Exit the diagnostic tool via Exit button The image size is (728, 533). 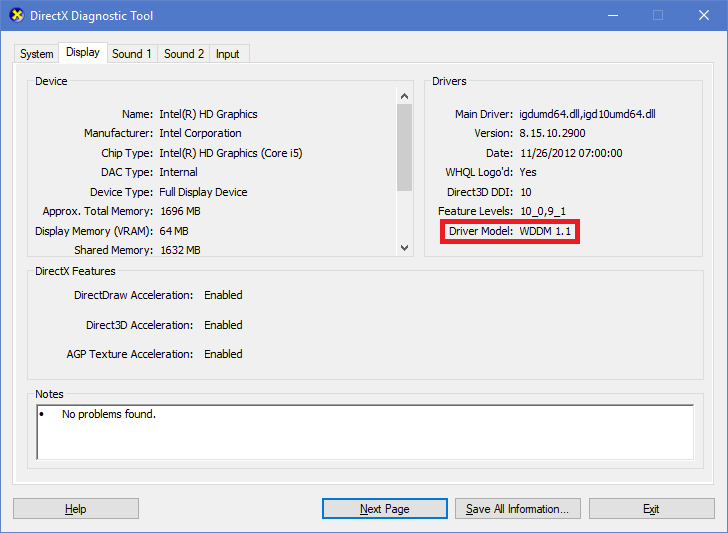[651, 509]
